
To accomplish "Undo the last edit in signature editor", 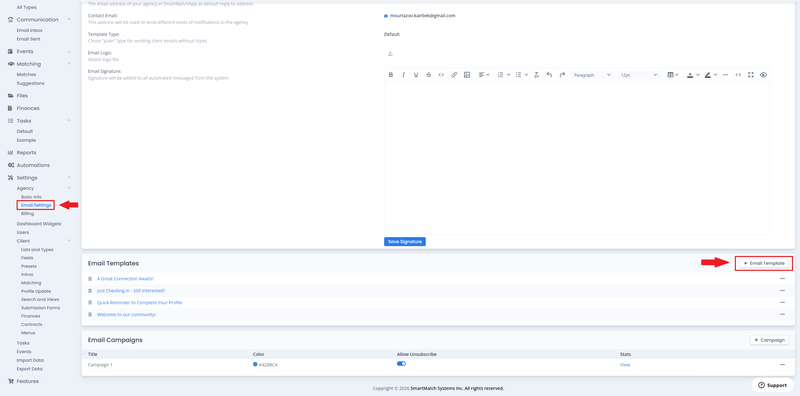I will [x=549, y=75].
